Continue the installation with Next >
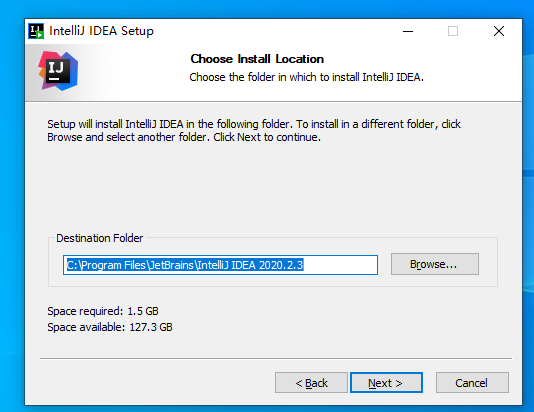 (x=386, y=383)
